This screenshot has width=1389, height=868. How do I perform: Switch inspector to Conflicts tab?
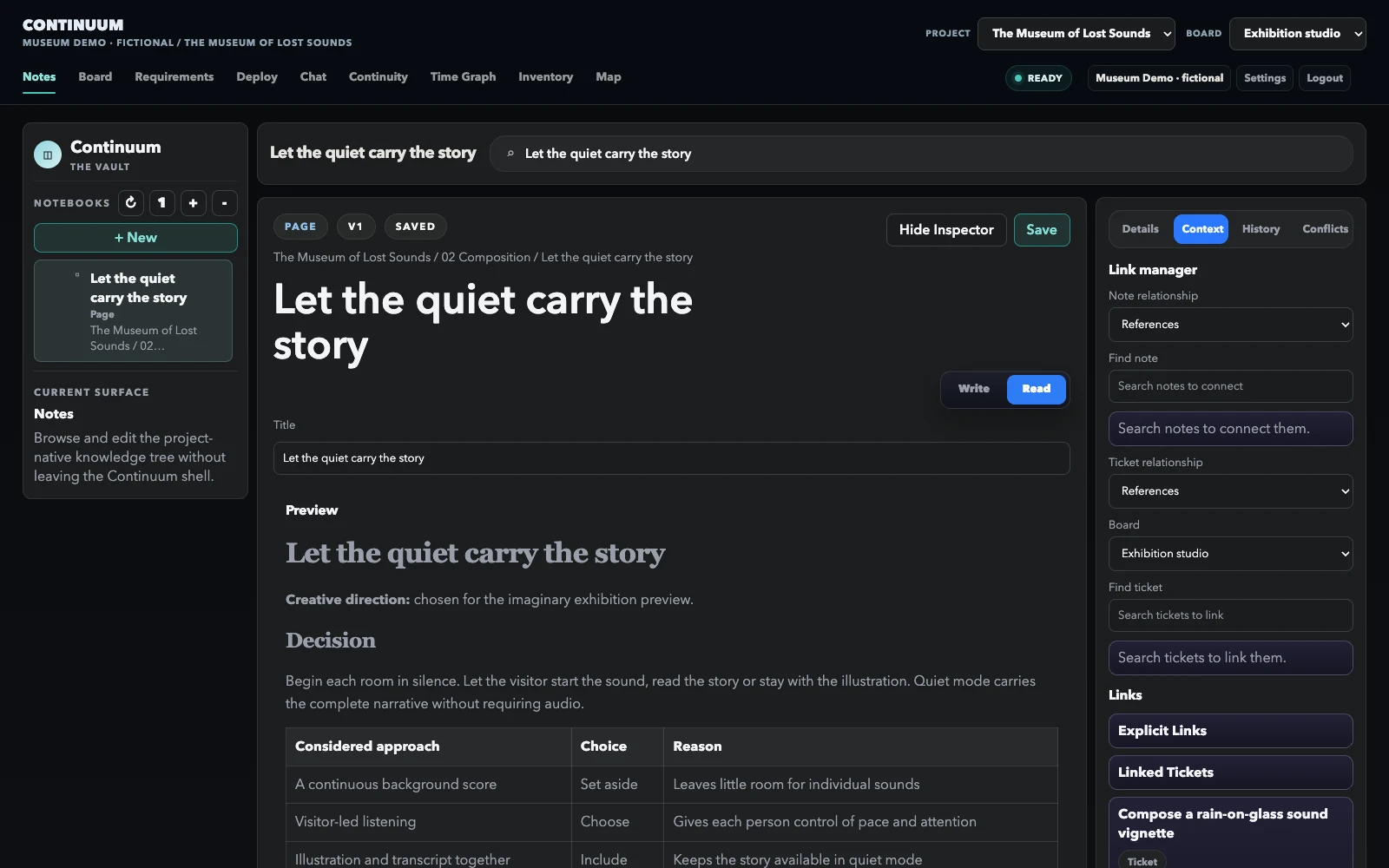coord(1325,229)
